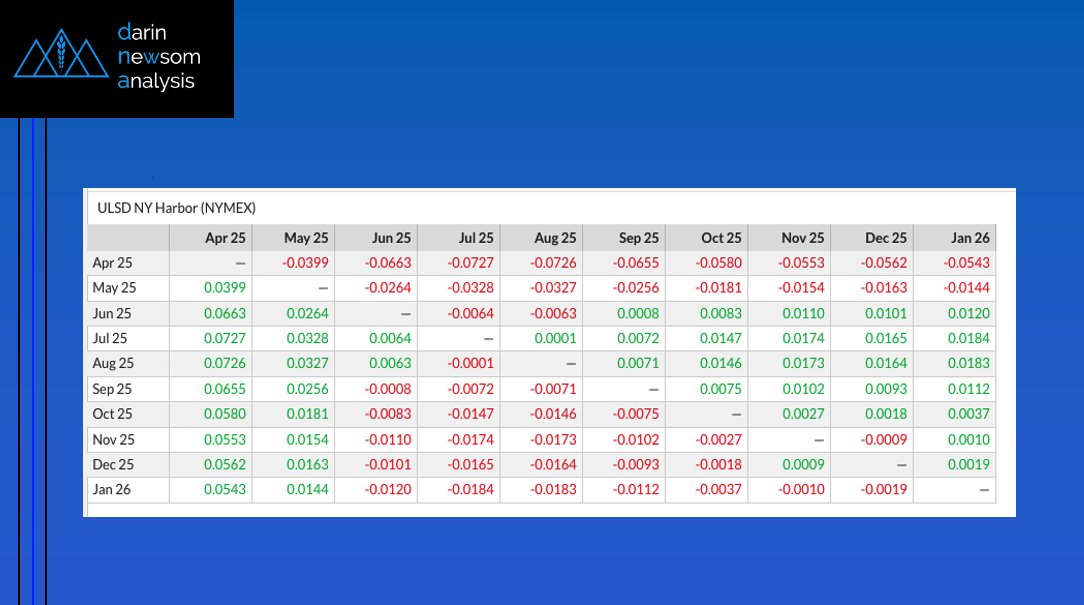Select the 'Jan 26' row label
Image resolution: width=1084 pixels, height=605 pixels.
pyautogui.click(x=112, y=489)
